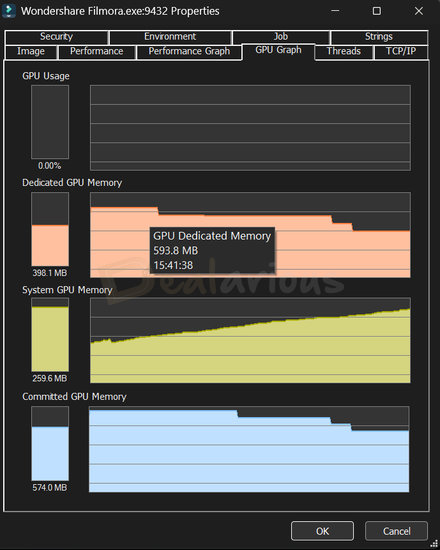This screenshot has height=550, width=440.
Task: Select the GPU Graph tab
Action: pos(278,51)
